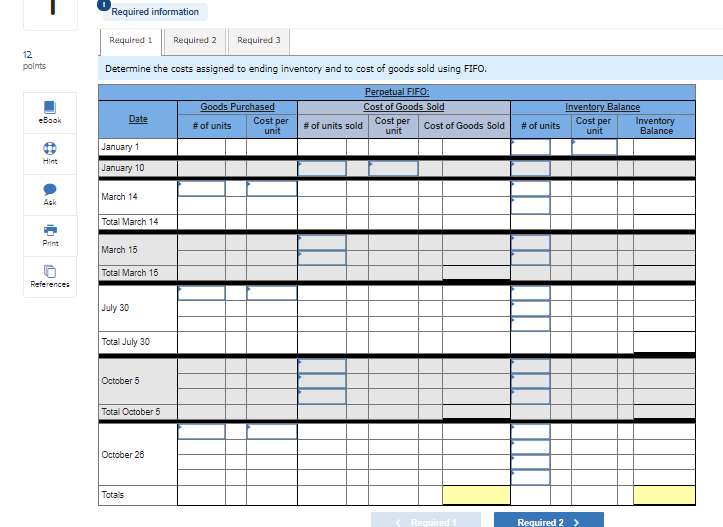Select March 15 first inventory units field

[x=530, y=243]
